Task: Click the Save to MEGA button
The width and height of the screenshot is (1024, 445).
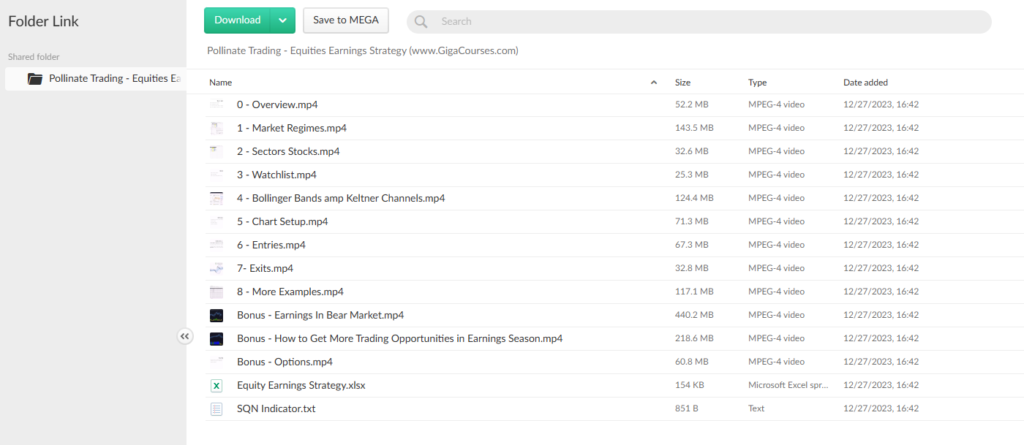Action: tap(345, 20)
